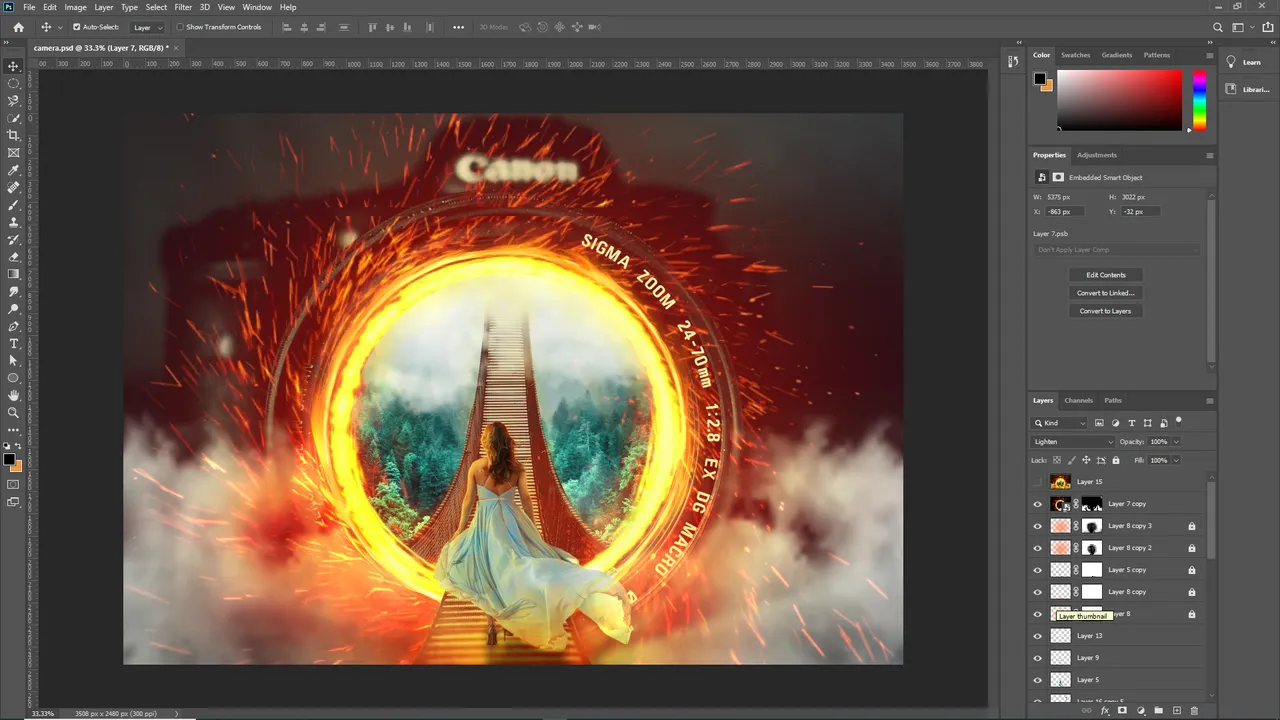
Task: Create new adjustment layer icon
Action: [1140, 711]
